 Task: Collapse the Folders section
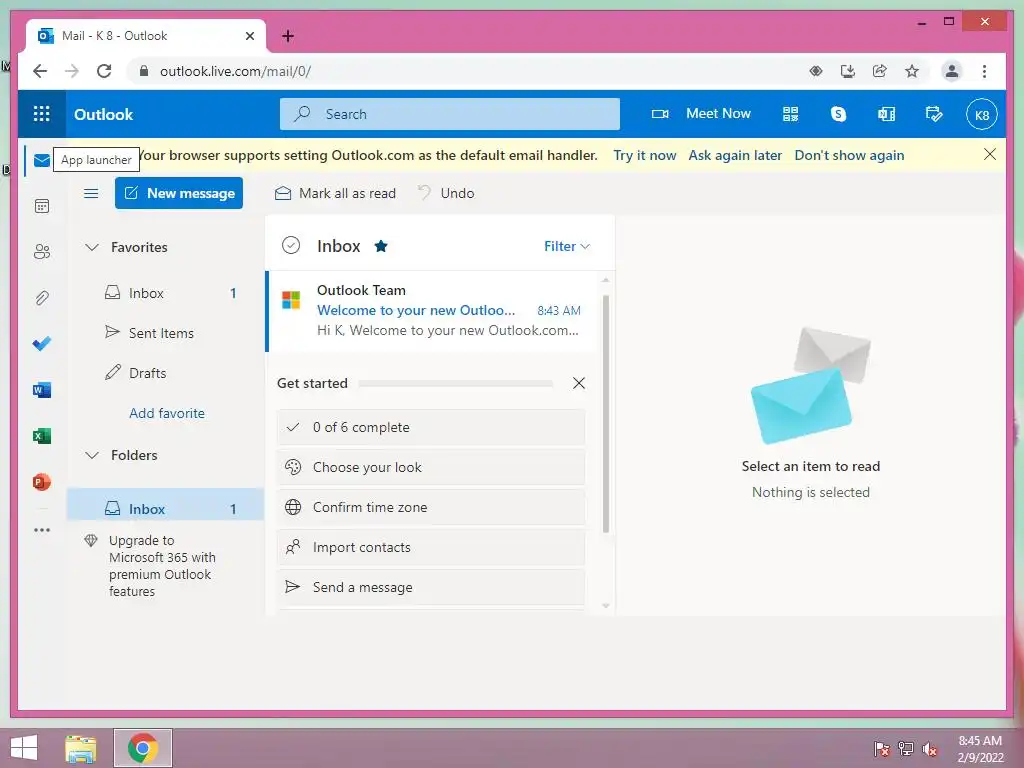pos(92,455)
